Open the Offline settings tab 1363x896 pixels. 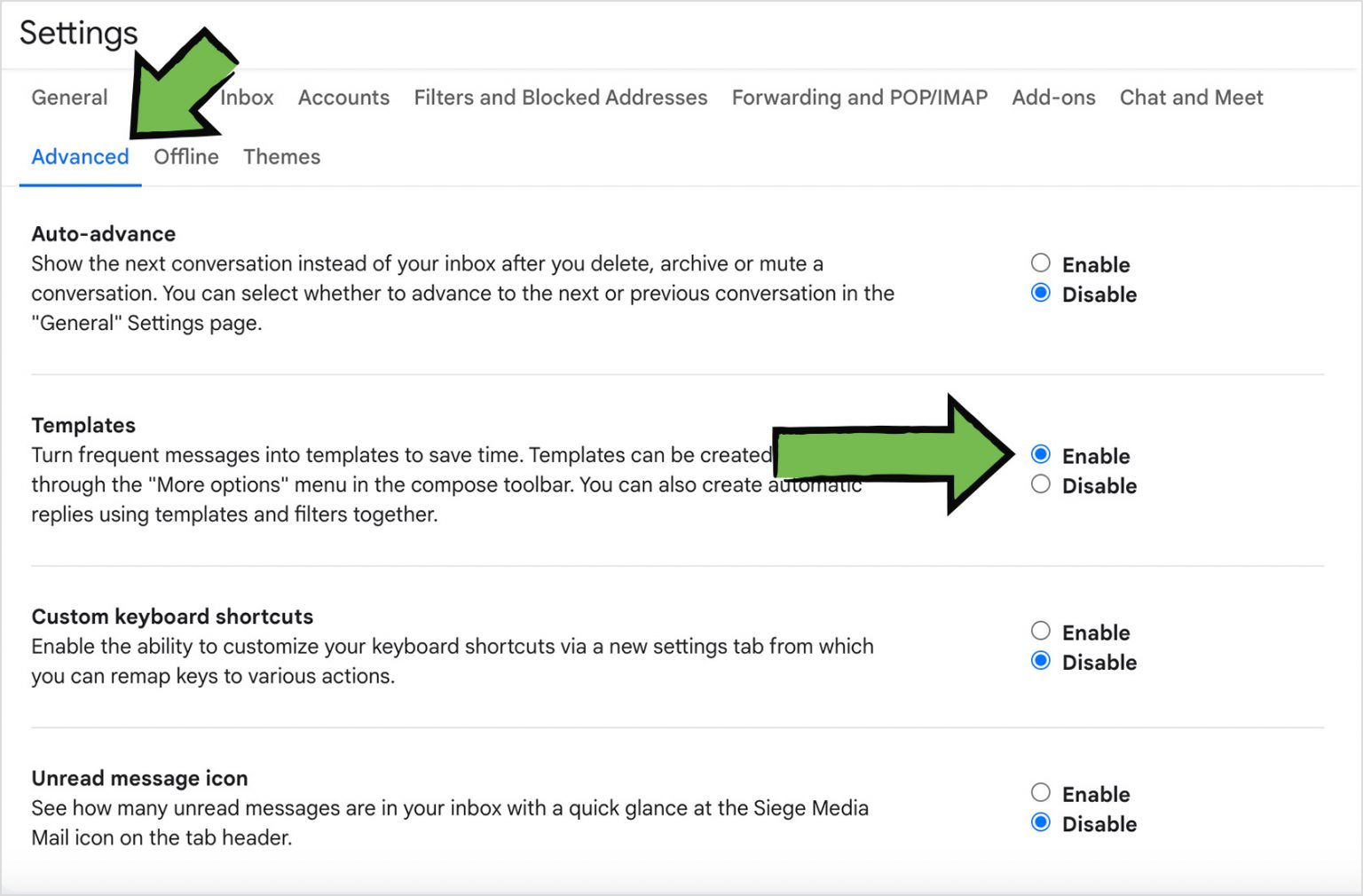click(185, 156)
